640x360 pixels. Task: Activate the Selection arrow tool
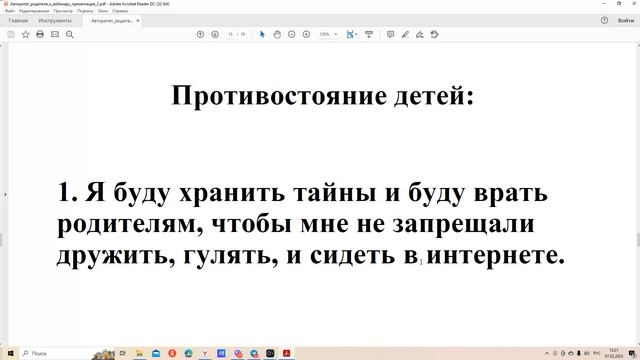click(x=262, y=35)
